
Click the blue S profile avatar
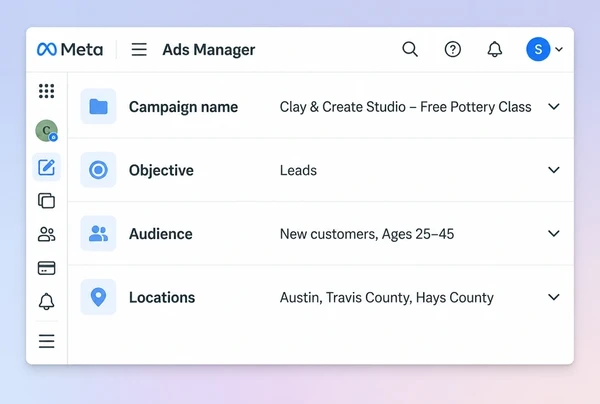click(538, 49)
